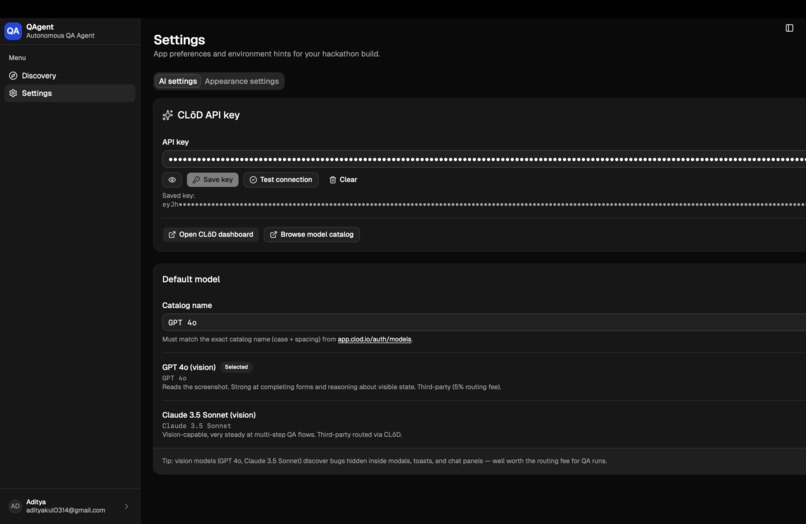This screenshot has width=806, height=524.
Task: Click the Settings page heading
Action: click(x=179, y=40)
